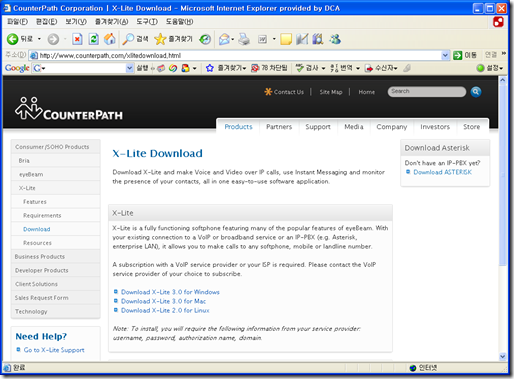Open eyeBeam in sidebar menu

[56, 174]
